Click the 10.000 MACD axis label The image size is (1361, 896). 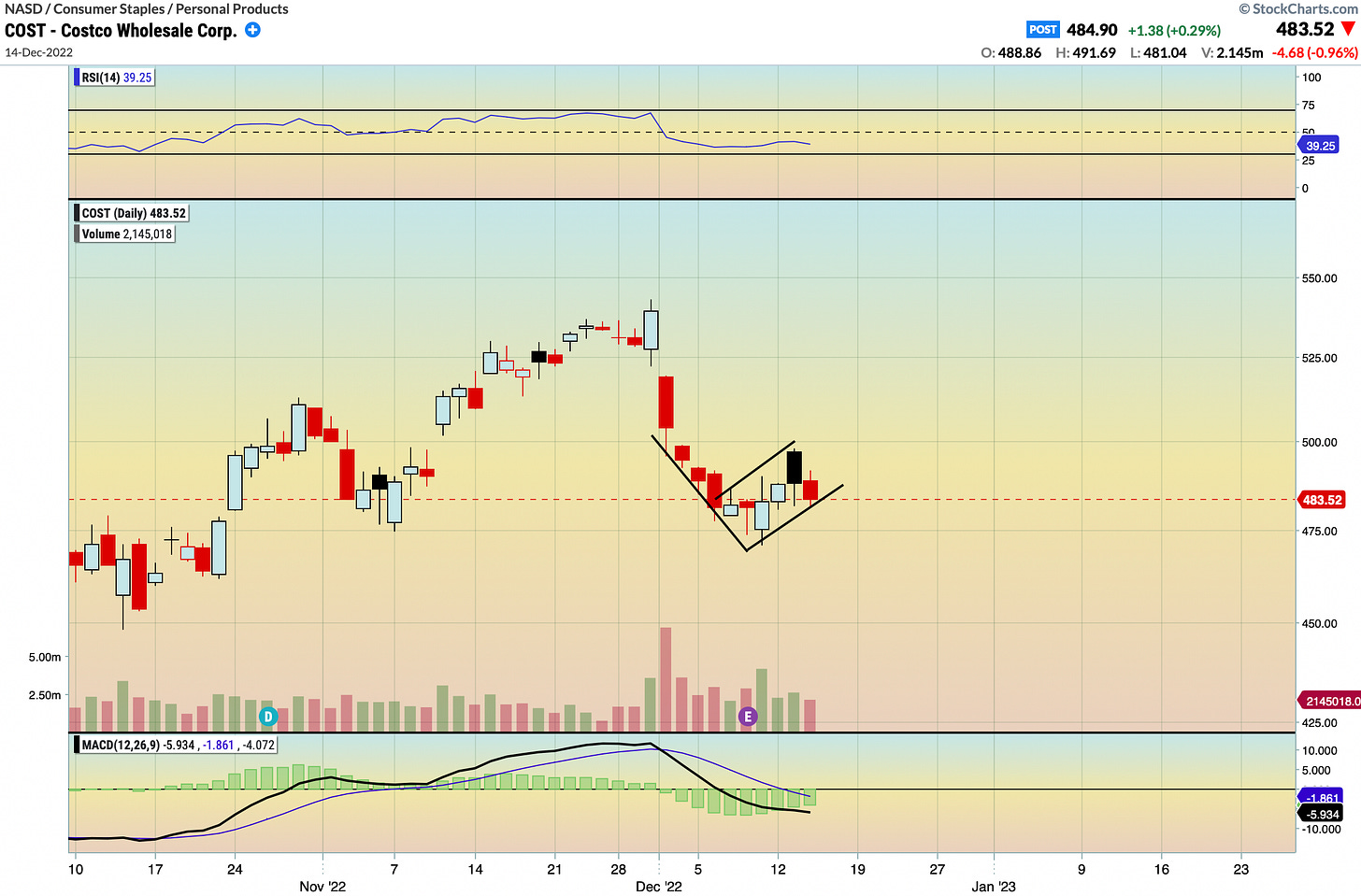[x=1319, y=750]
